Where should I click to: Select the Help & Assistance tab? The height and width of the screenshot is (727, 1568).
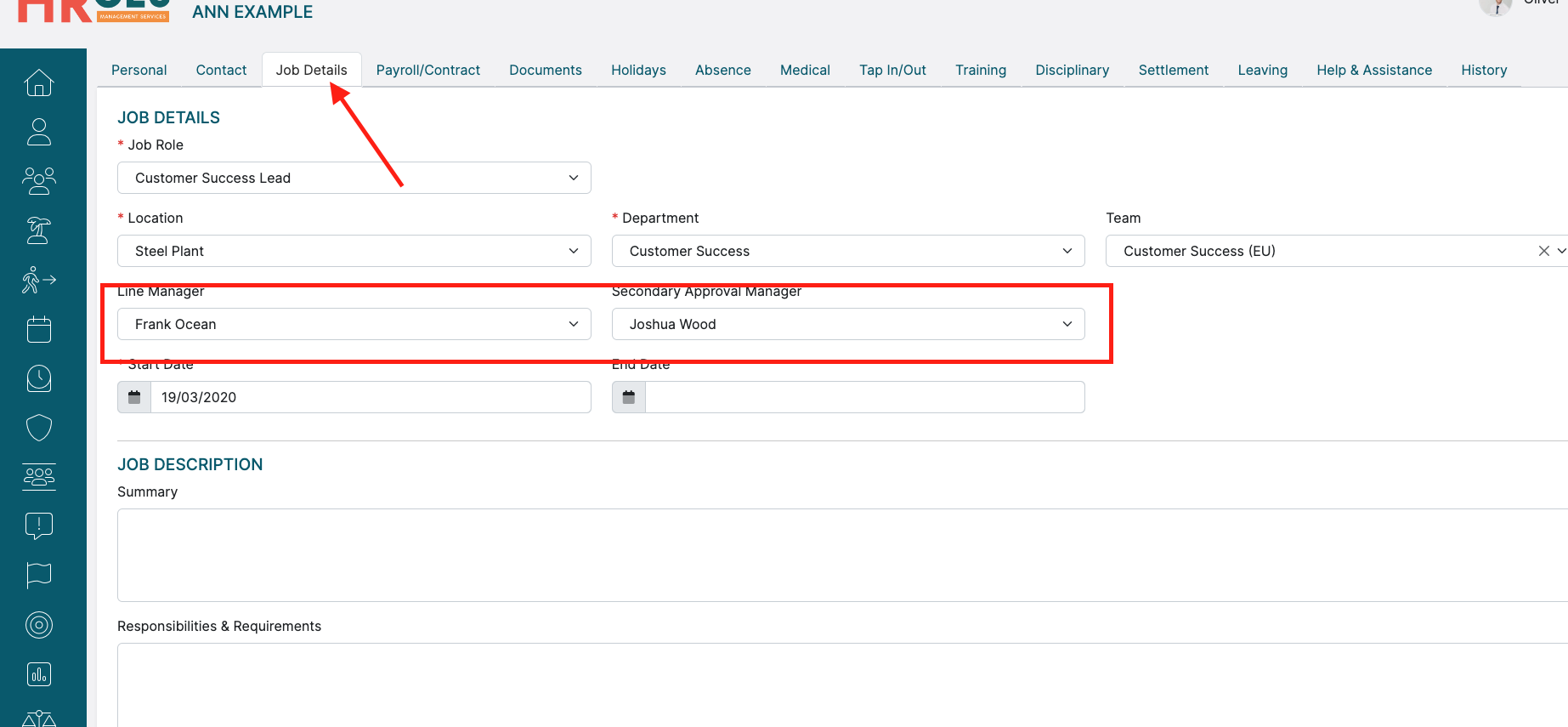(1373, 70)
